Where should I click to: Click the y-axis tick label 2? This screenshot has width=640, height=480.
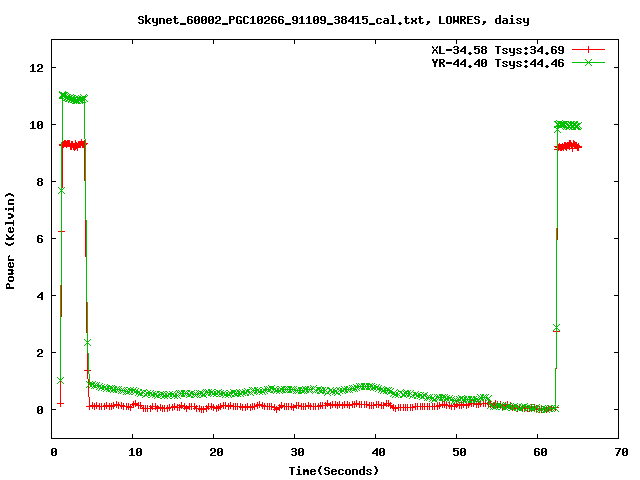coord(40,353)
